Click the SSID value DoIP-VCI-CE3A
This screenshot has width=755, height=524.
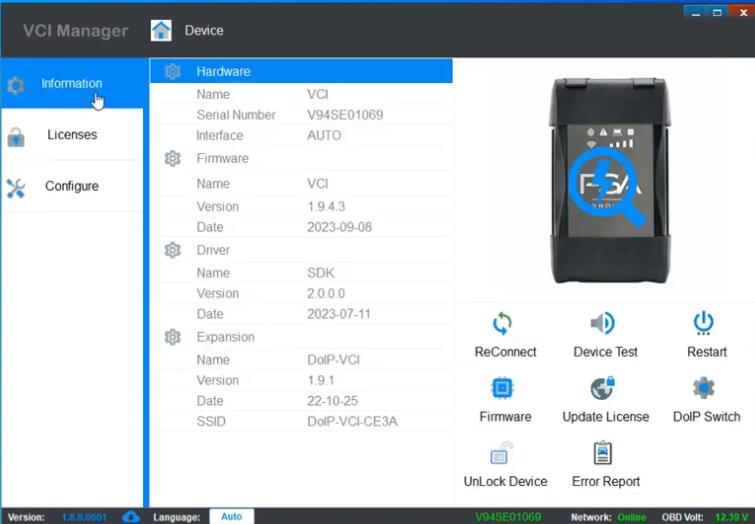pyautogui.click(x=352, y=422)
